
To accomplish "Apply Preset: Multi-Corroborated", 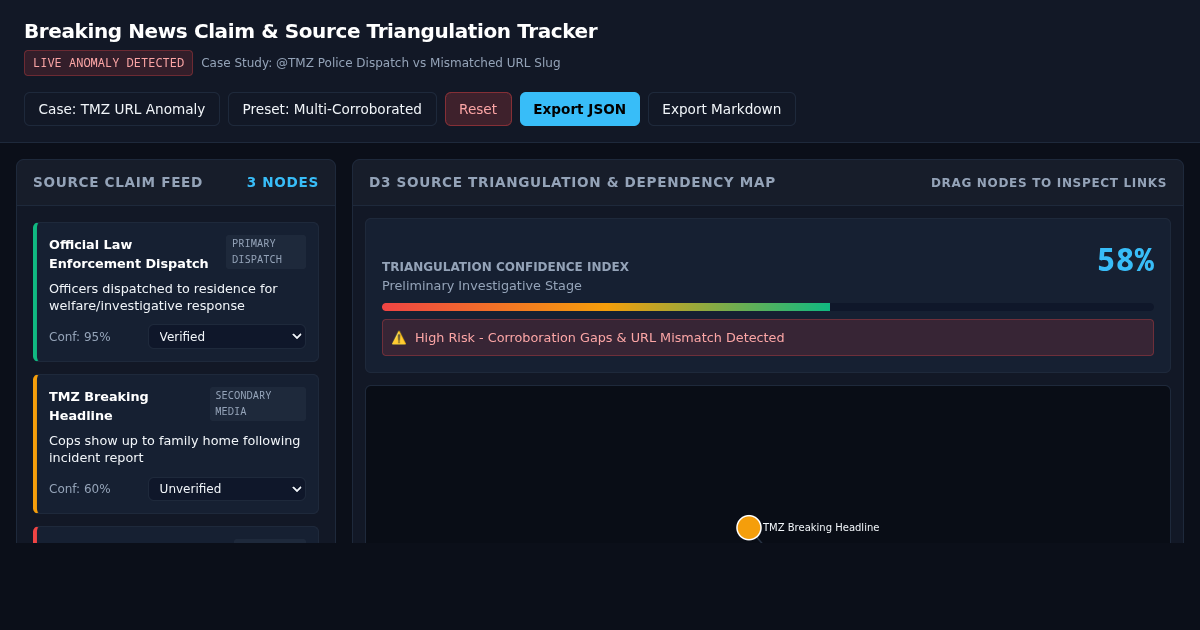I will pos(332,109).
